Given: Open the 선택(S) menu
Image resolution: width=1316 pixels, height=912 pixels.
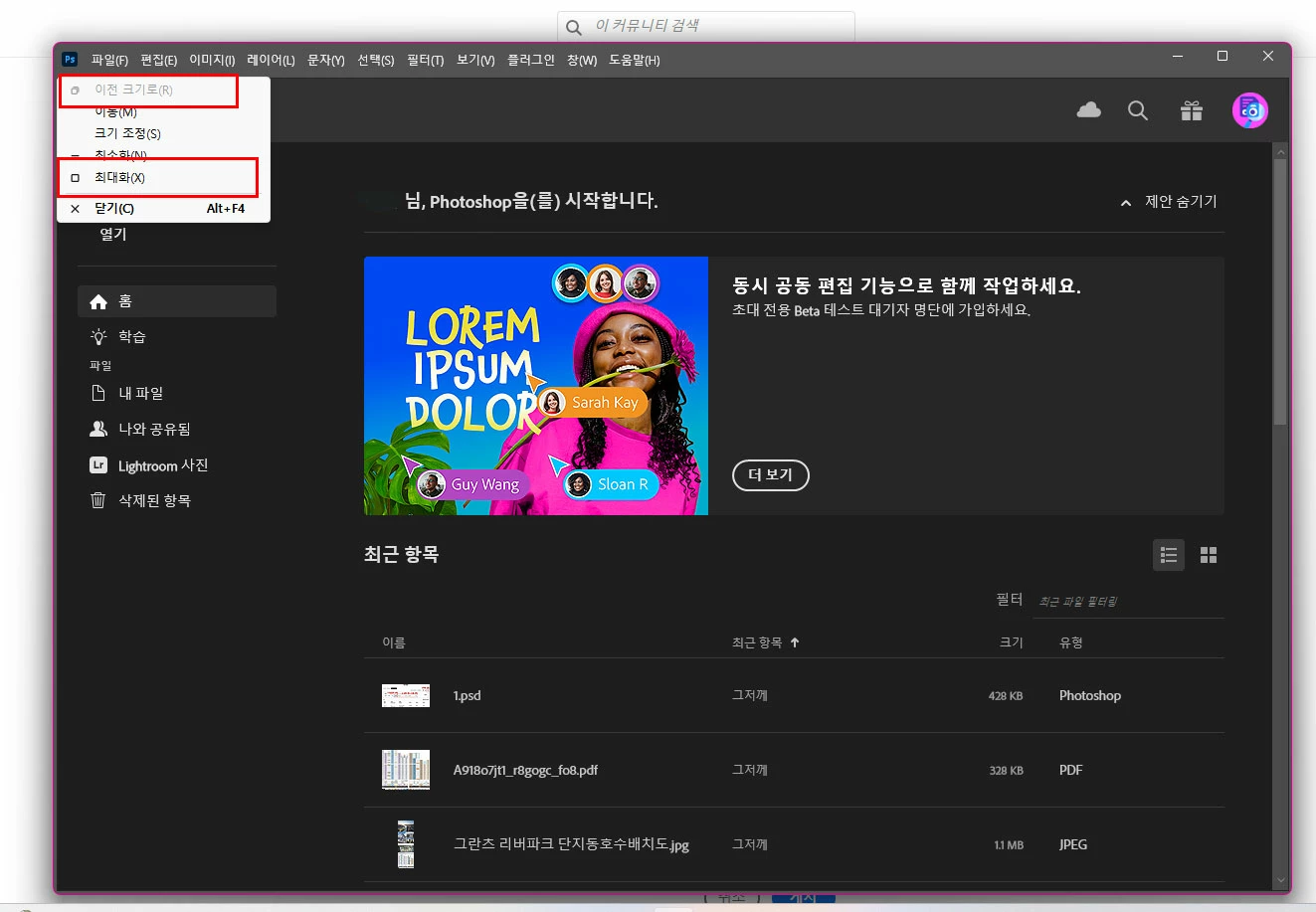Looking at the screenshot, I should pos(375,61).
